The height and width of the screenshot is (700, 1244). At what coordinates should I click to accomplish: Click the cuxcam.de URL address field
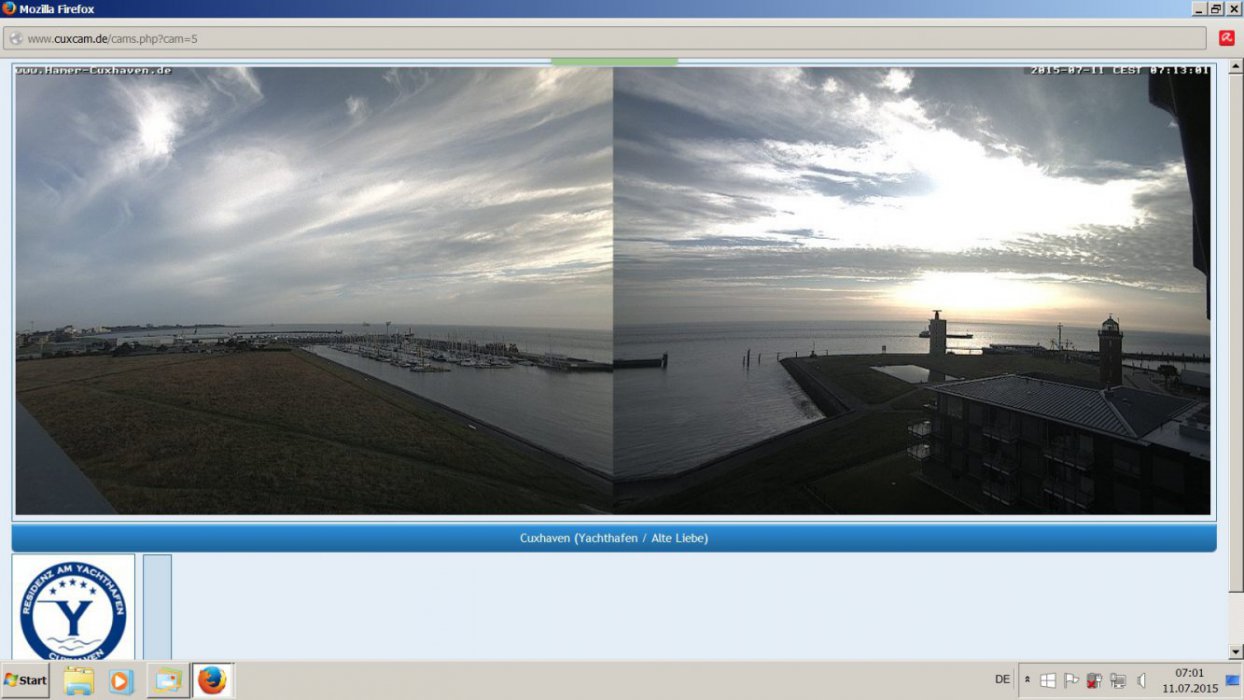[600, 39]
